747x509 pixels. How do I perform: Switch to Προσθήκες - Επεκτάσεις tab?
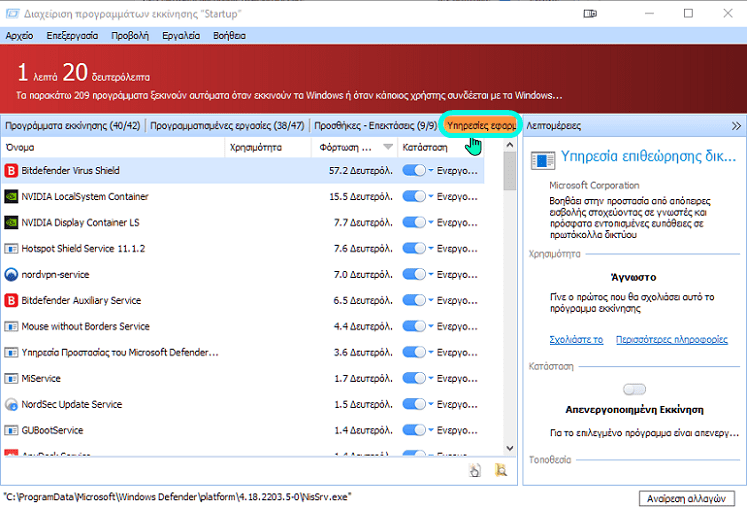[x=375, y=126]
